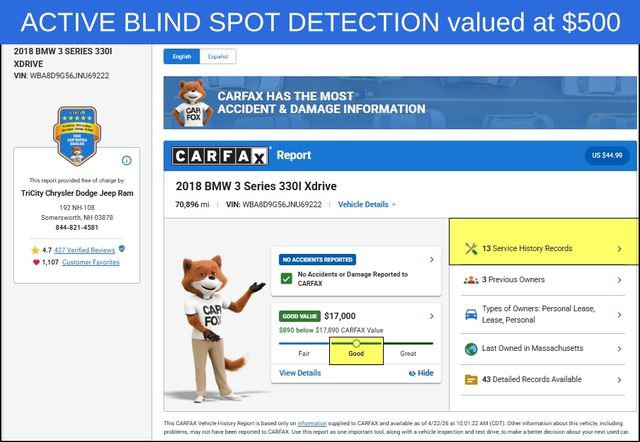Select the English language tab

(183, 57)
